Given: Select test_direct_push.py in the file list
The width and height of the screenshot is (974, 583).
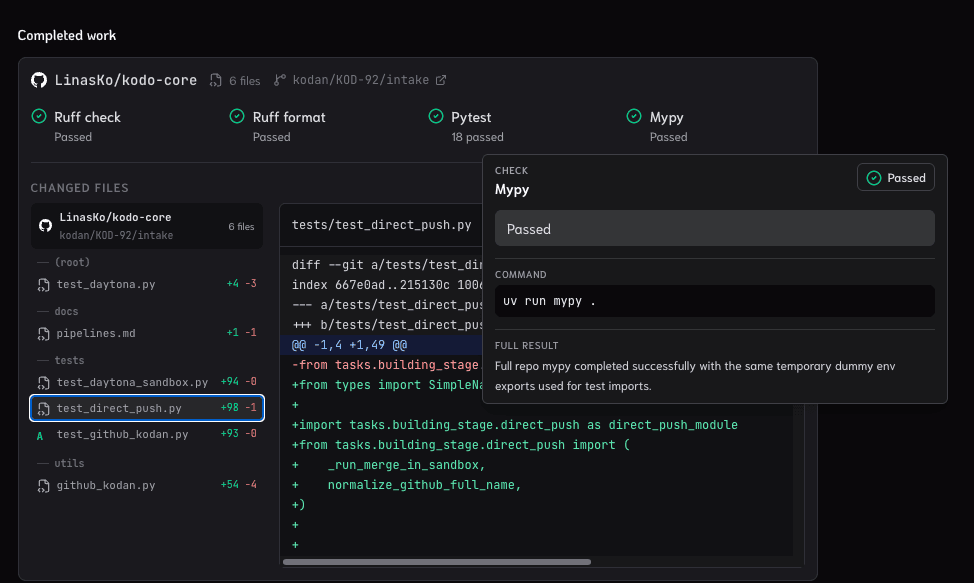Looking at the screenshot, I should pyautogui.click(x=147, y=409).
